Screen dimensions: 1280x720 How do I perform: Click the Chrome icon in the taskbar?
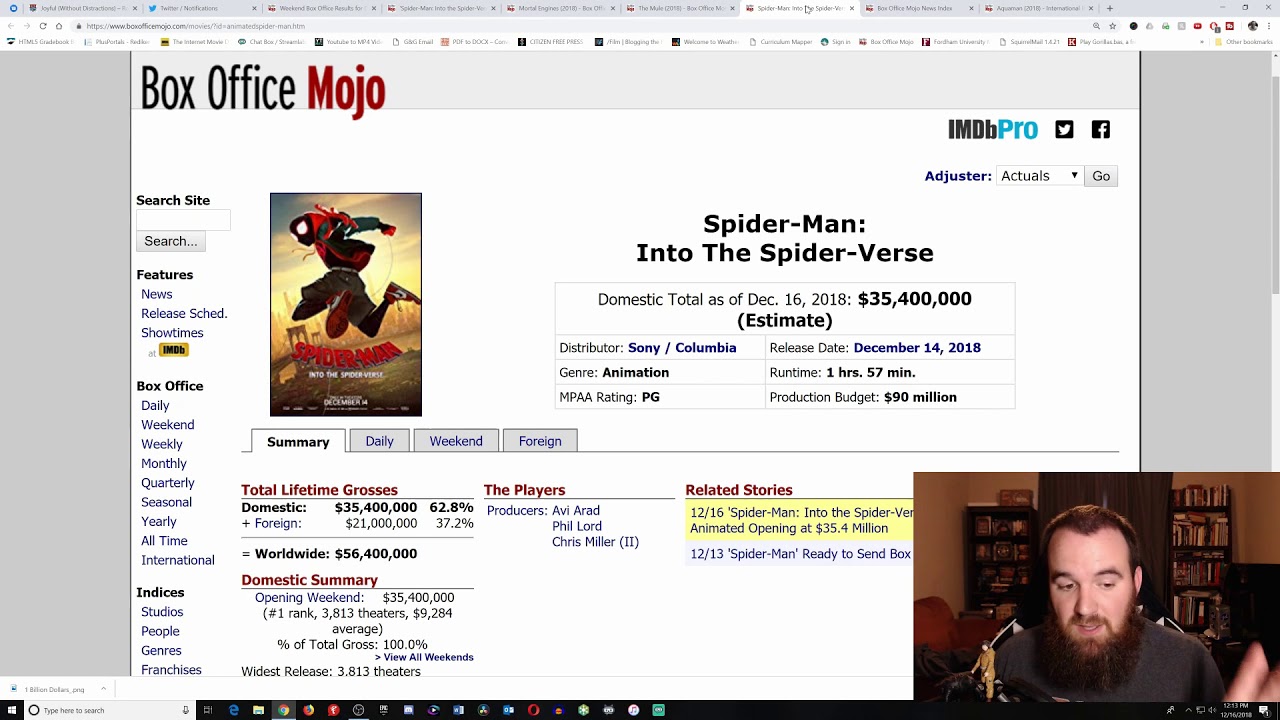[x=283, y=710]
